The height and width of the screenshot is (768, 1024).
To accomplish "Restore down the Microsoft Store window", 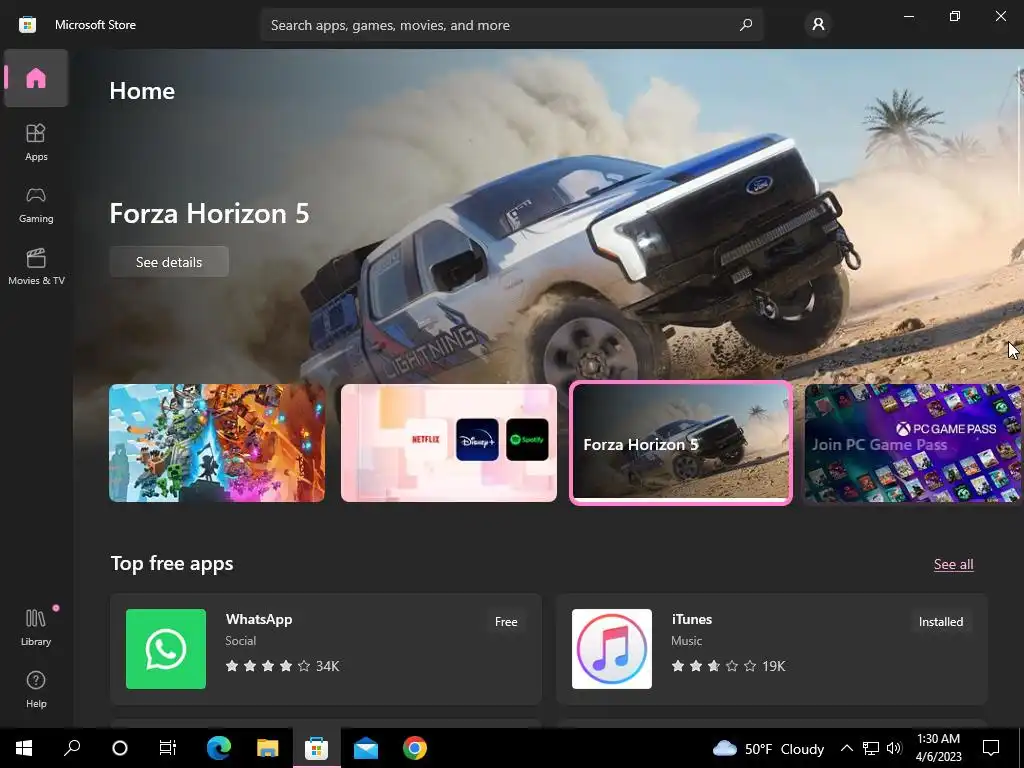I will [955, 16].
